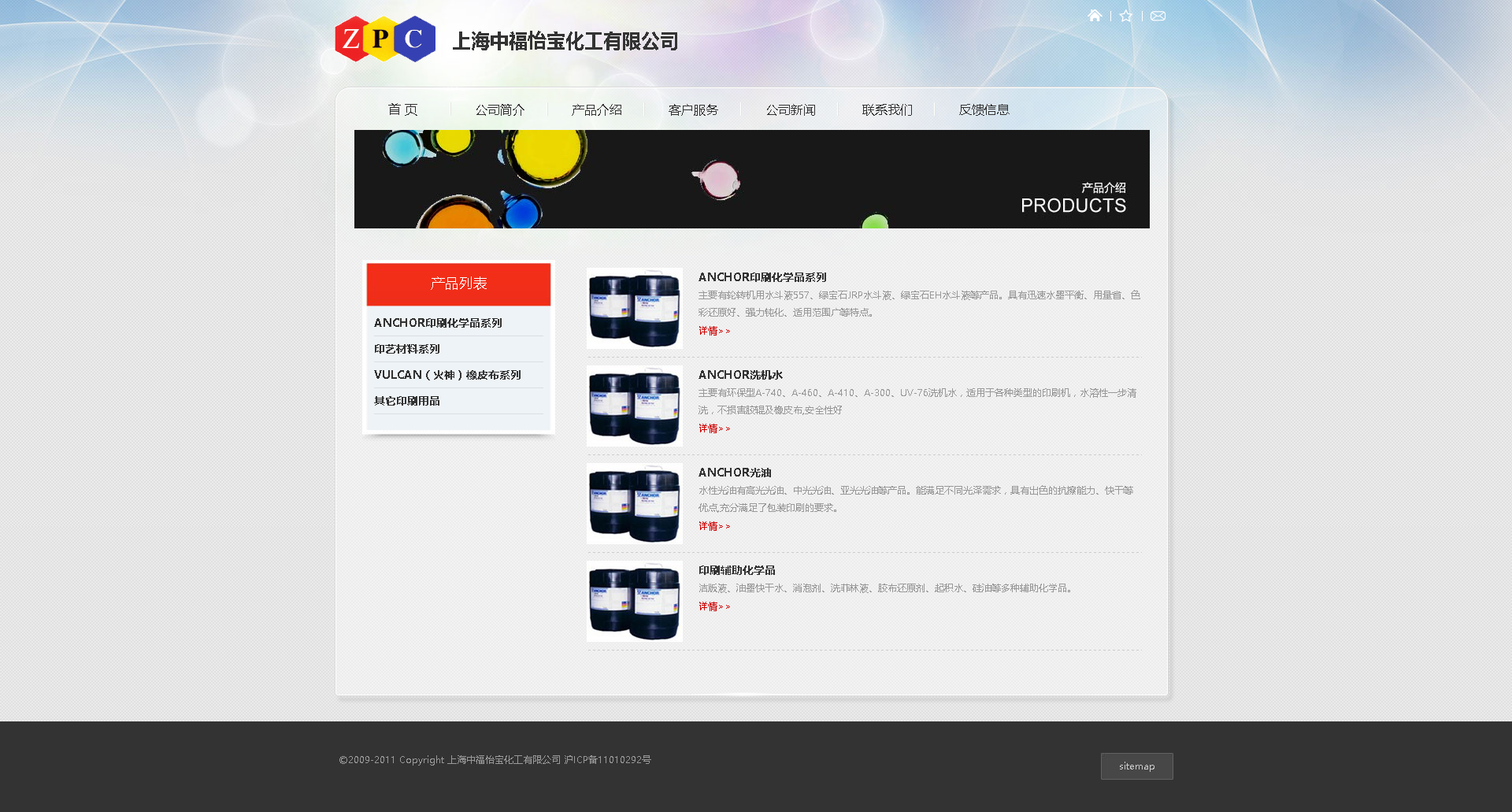1512x812 pixels.
Task: Select the 联系我们 menu item
Action: 887,109
